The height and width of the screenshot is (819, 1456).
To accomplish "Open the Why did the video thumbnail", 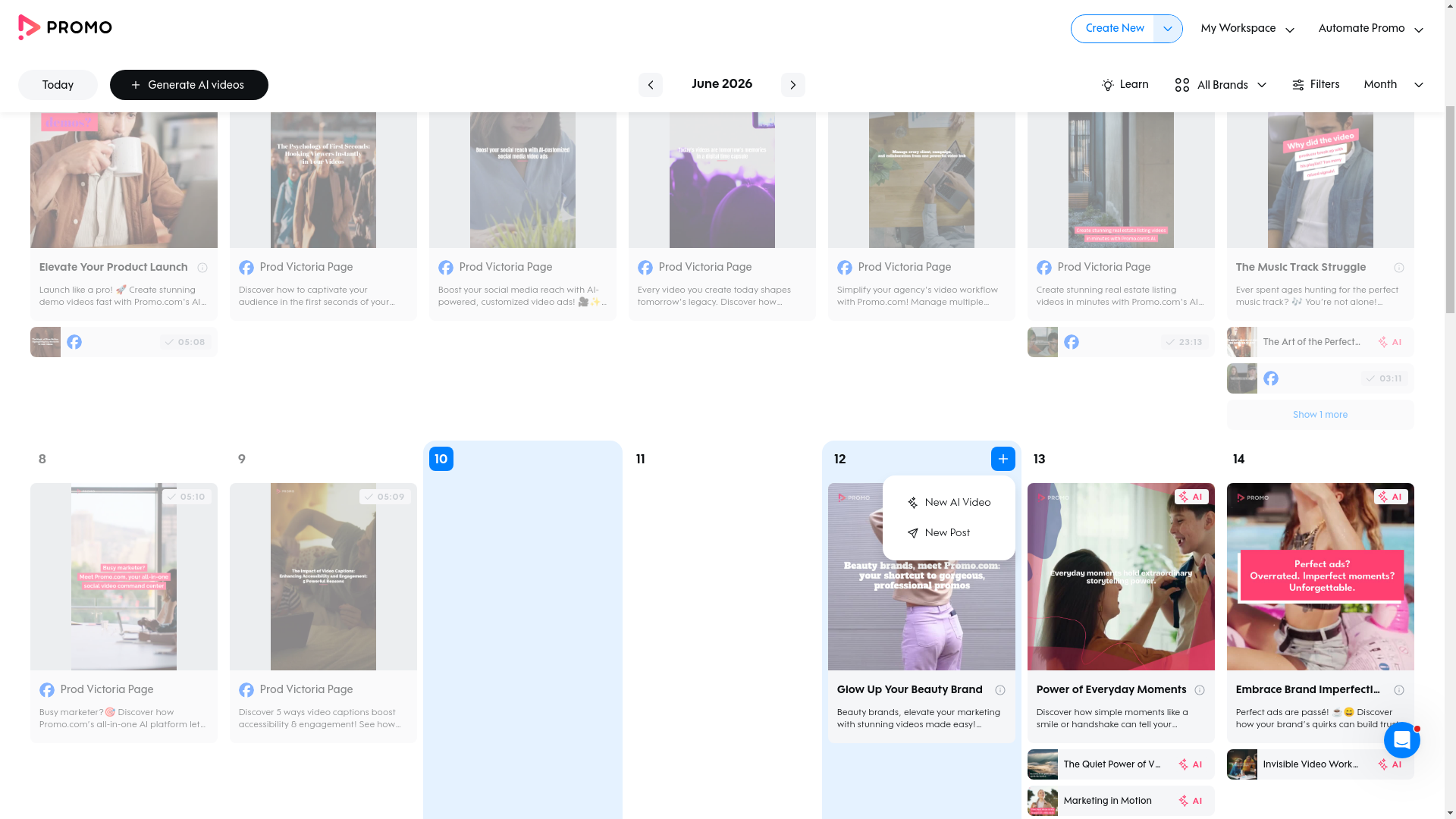I will 1319,180.
